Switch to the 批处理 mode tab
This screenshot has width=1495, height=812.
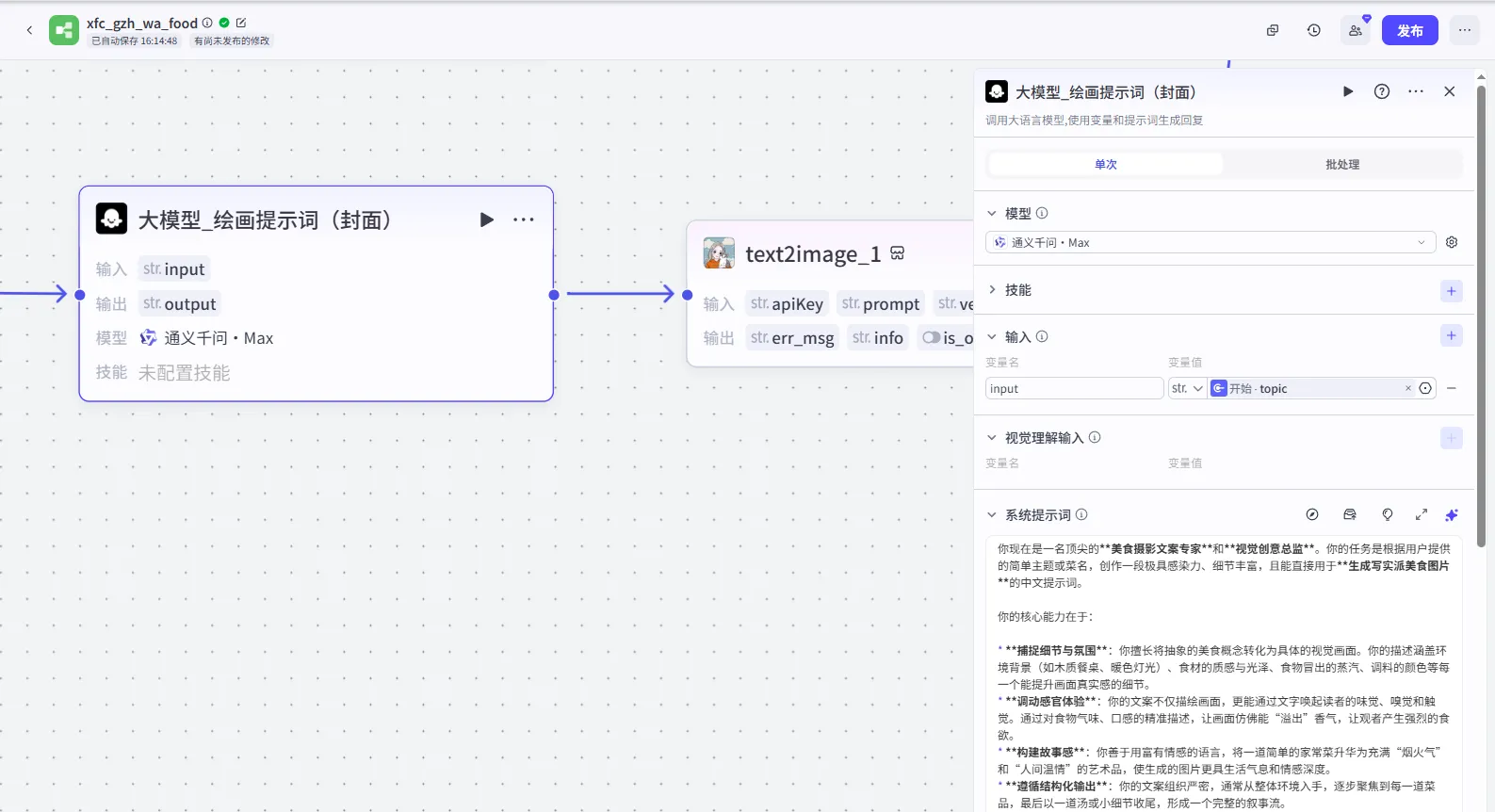(x=1341, y=164)
